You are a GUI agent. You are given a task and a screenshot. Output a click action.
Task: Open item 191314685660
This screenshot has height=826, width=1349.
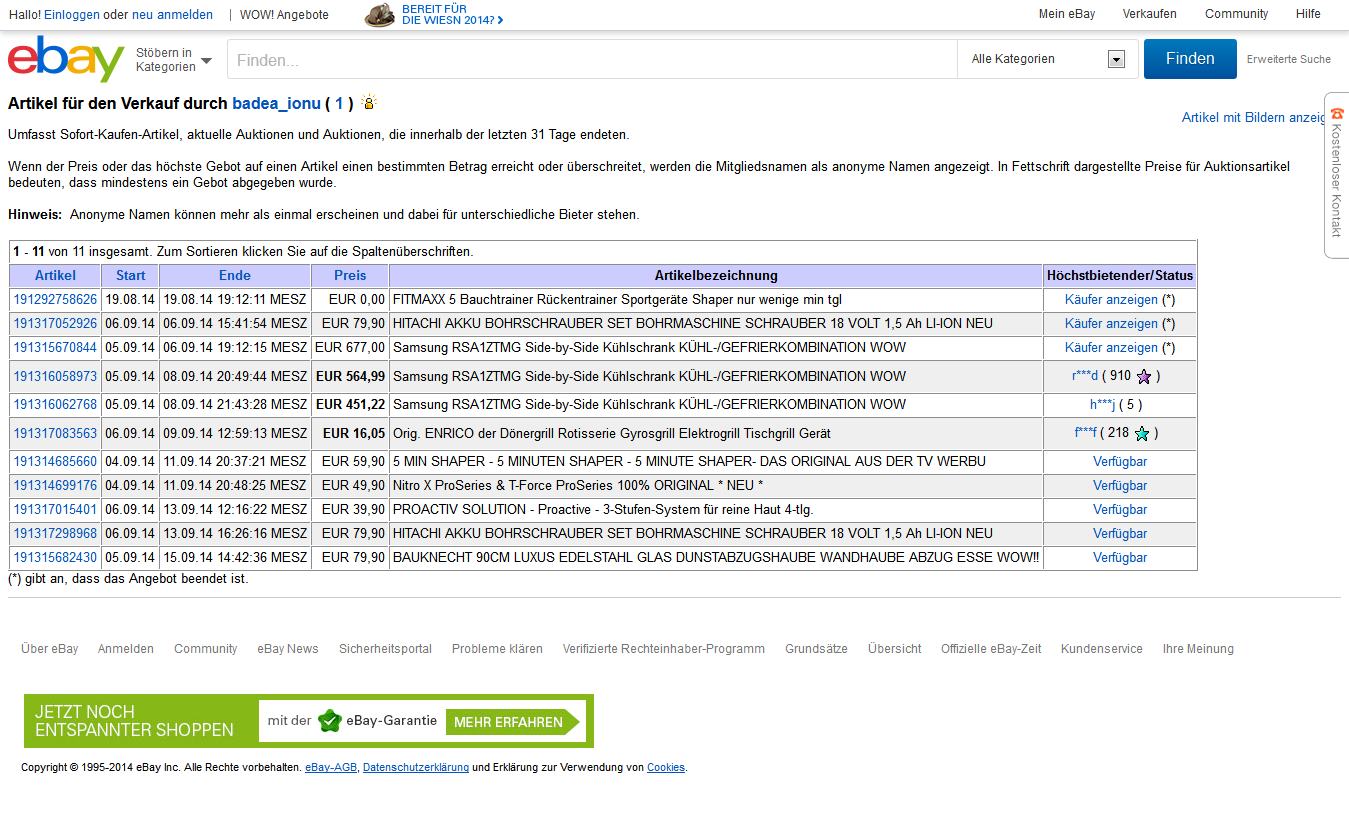[55, 462]
